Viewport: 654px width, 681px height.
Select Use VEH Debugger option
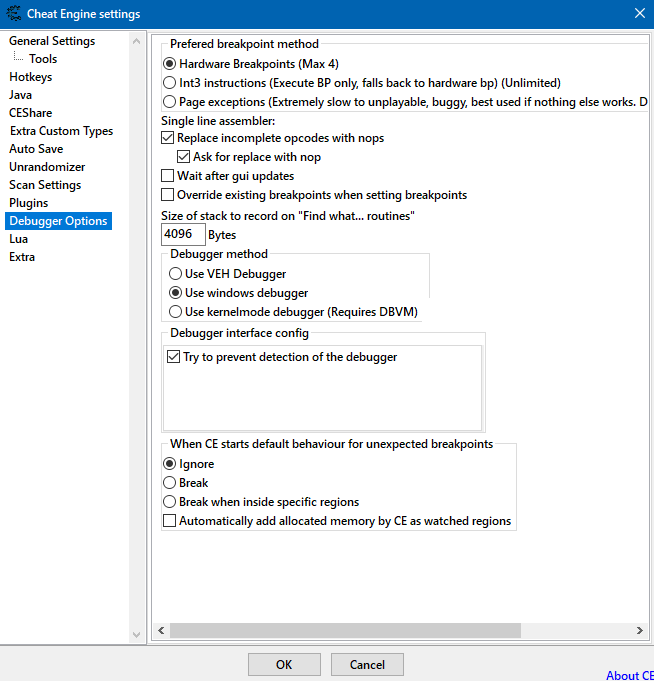175,274
